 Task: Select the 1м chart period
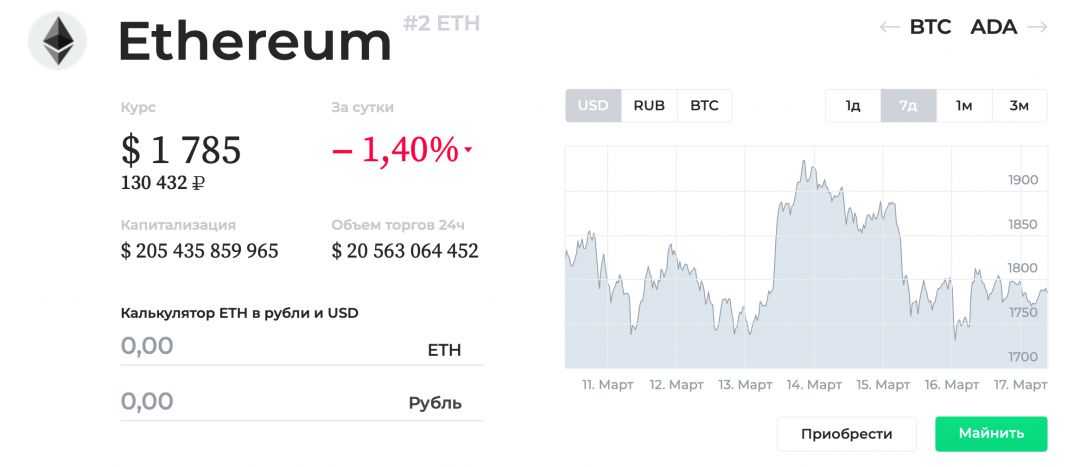click(x=964, y=106)
